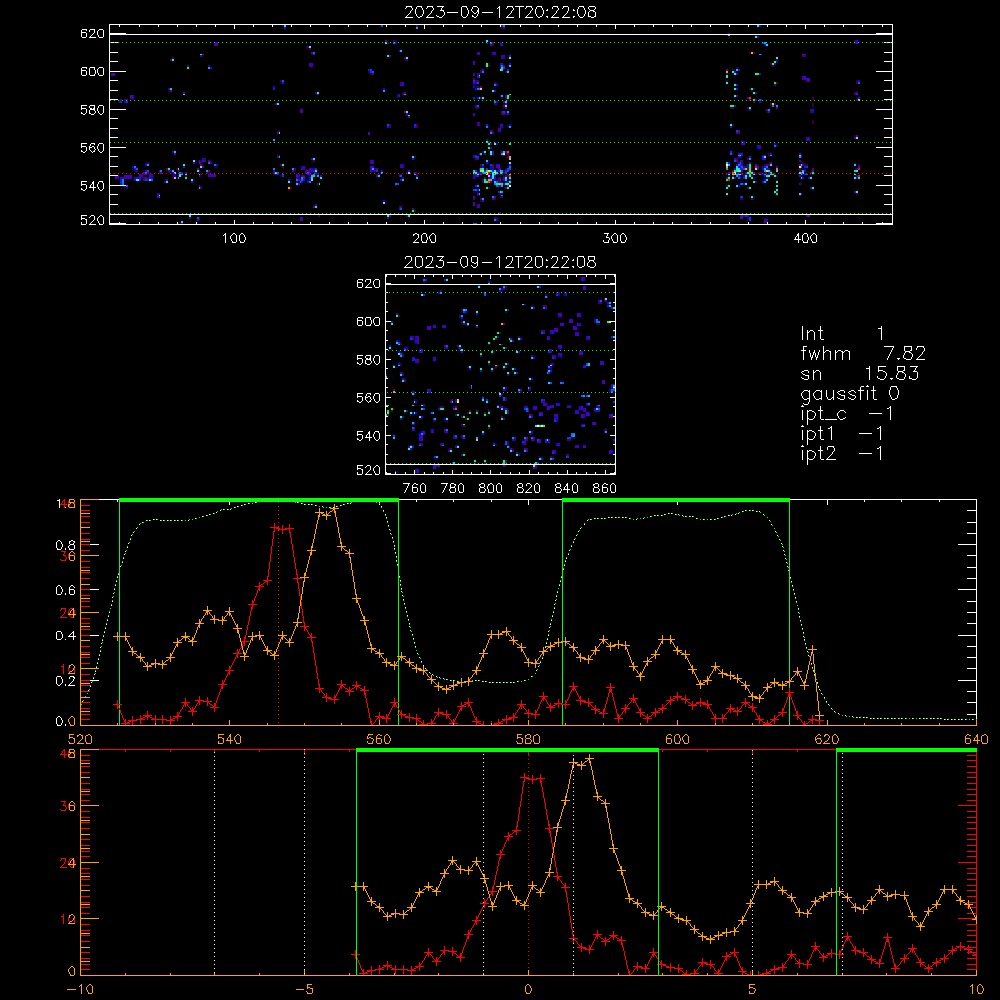
Task: Click x-axis label 860 on middle image plot
Action: (x=604, y=489)
